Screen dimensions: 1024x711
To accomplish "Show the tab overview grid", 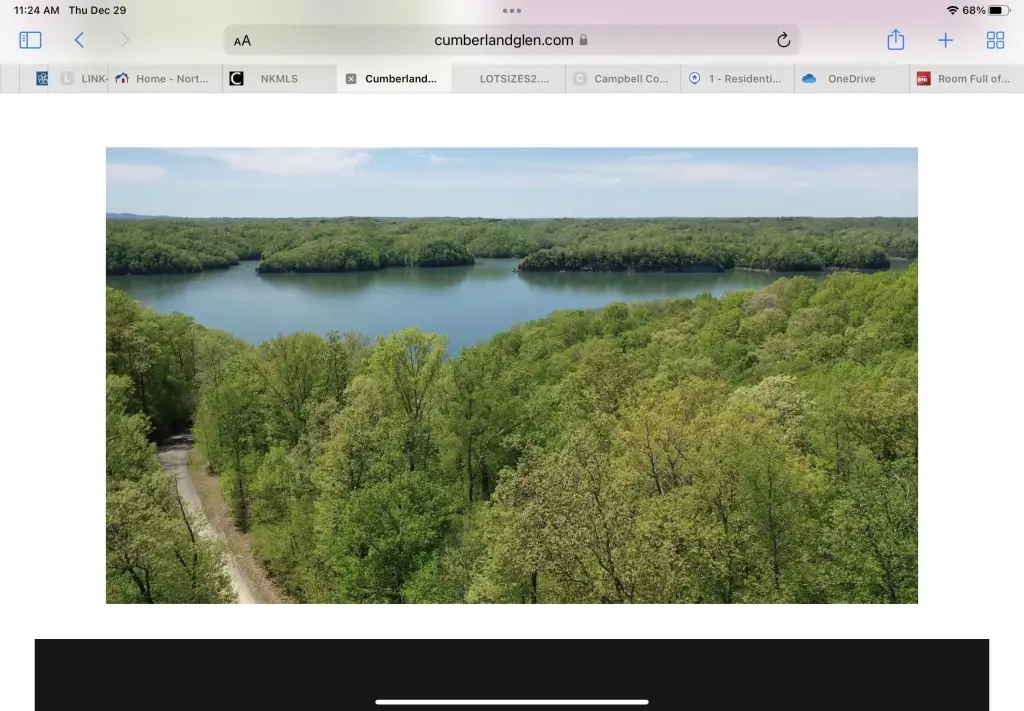I will coord(995,40).
